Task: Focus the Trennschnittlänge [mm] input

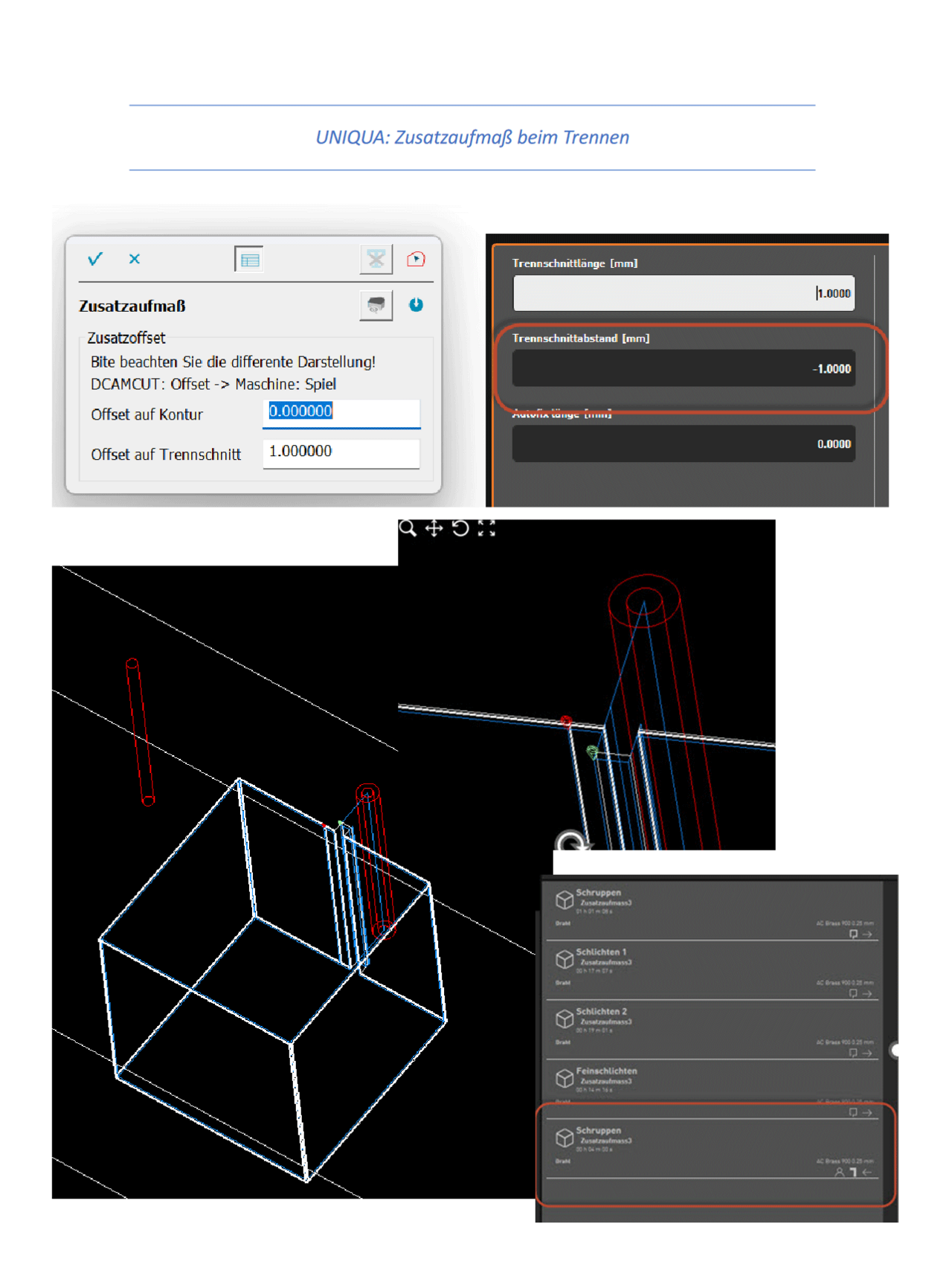Action: (683, 293)
